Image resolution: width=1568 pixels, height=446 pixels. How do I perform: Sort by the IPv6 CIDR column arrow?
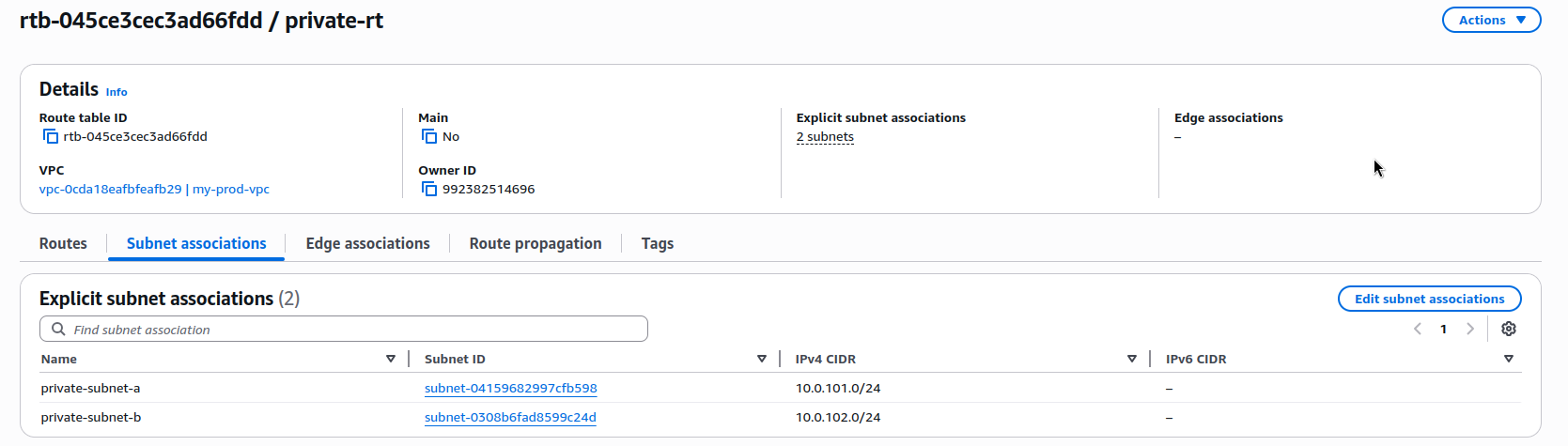pos(1509,359)
